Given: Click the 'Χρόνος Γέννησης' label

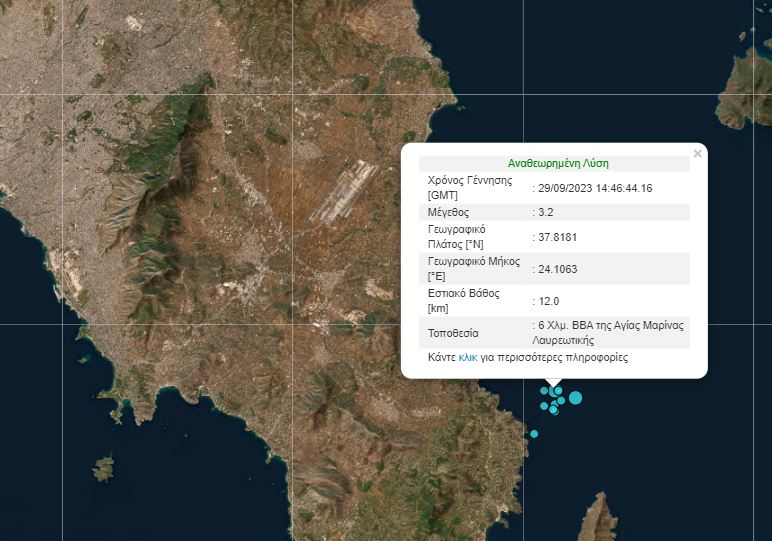Looking at the screenshot, I should 470,181.
